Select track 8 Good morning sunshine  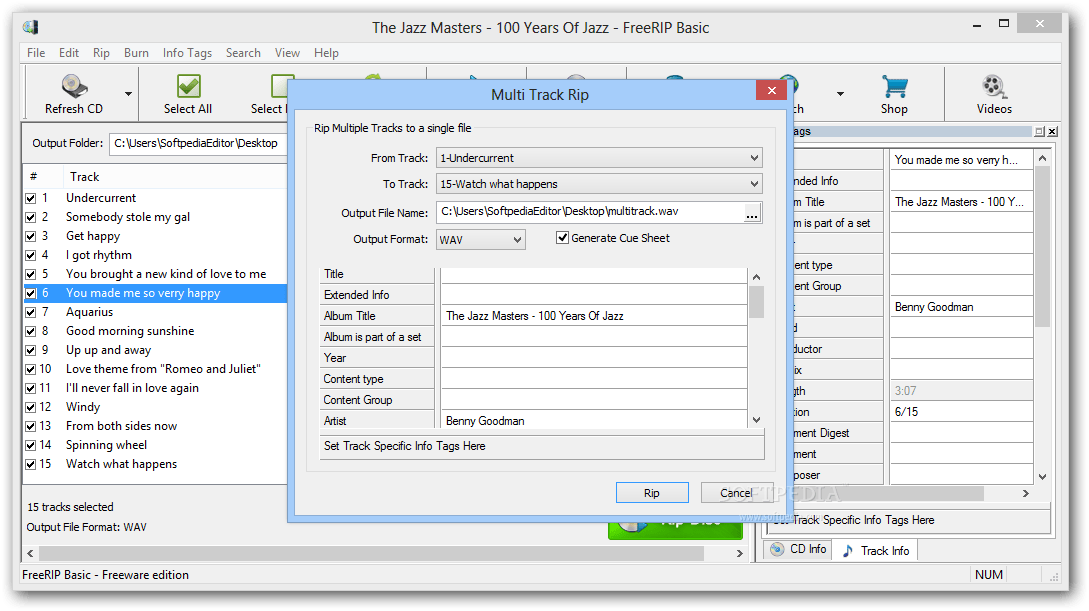tap(130, 331)
